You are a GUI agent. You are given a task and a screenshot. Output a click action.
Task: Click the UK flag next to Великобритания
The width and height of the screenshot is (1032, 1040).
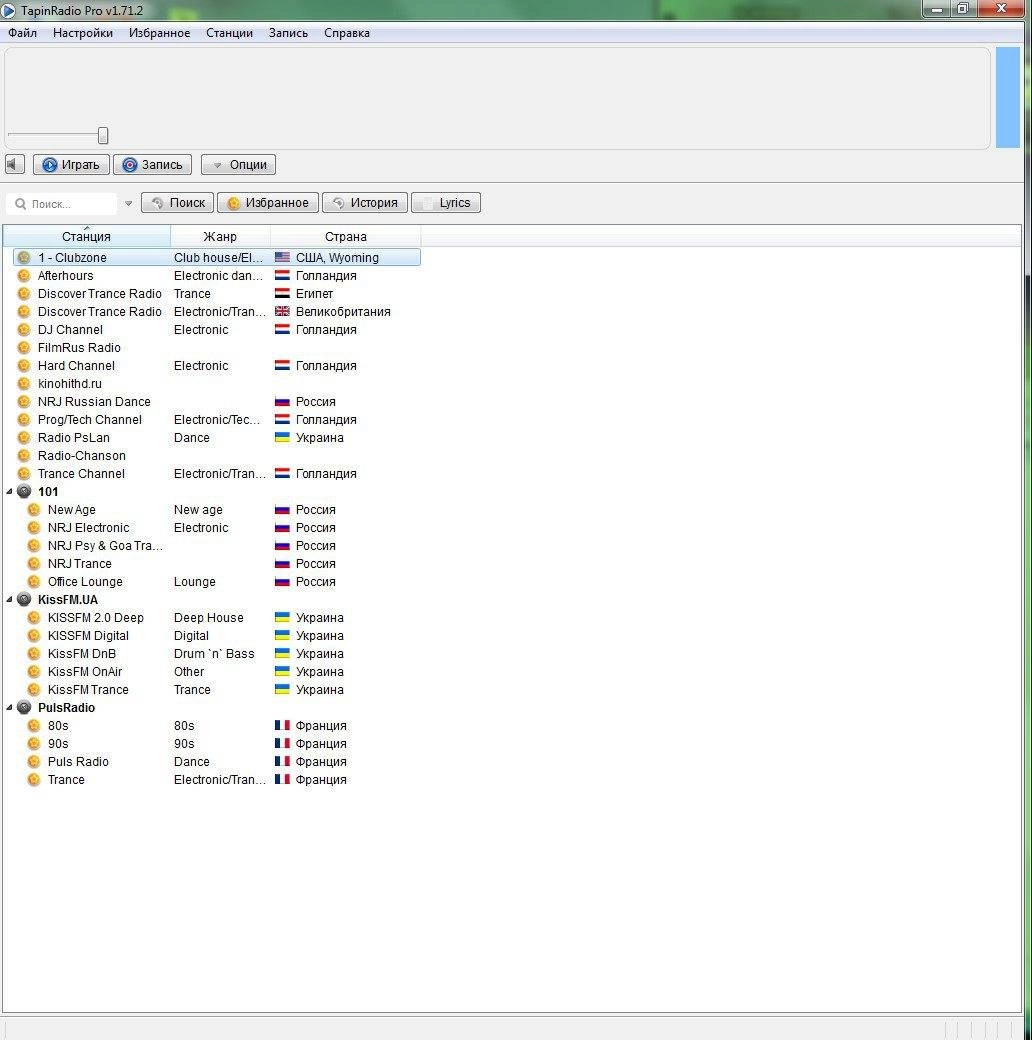[x=283, y=310]
